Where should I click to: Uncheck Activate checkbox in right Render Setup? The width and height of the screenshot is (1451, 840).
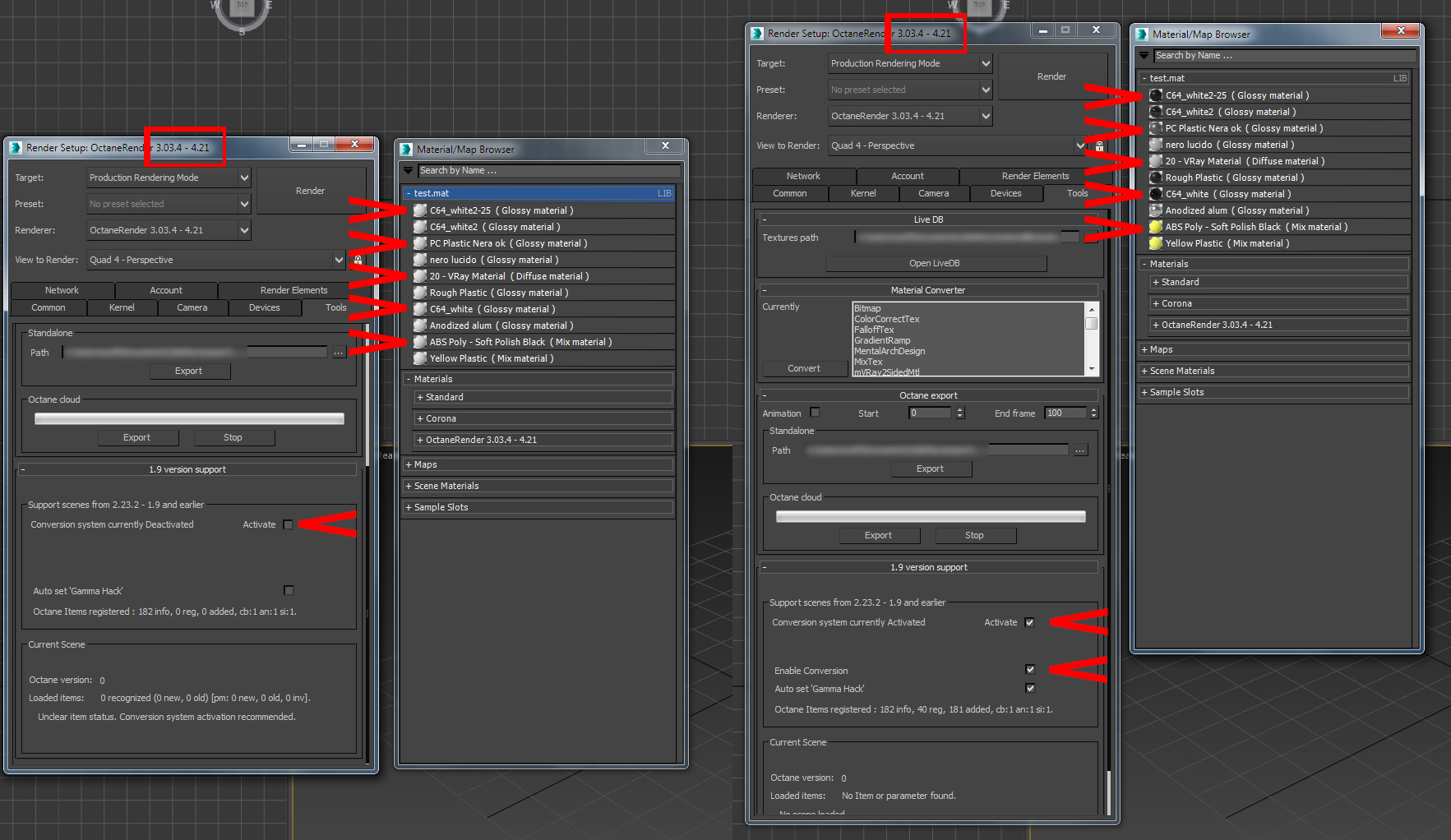[x=1029, y=622]
